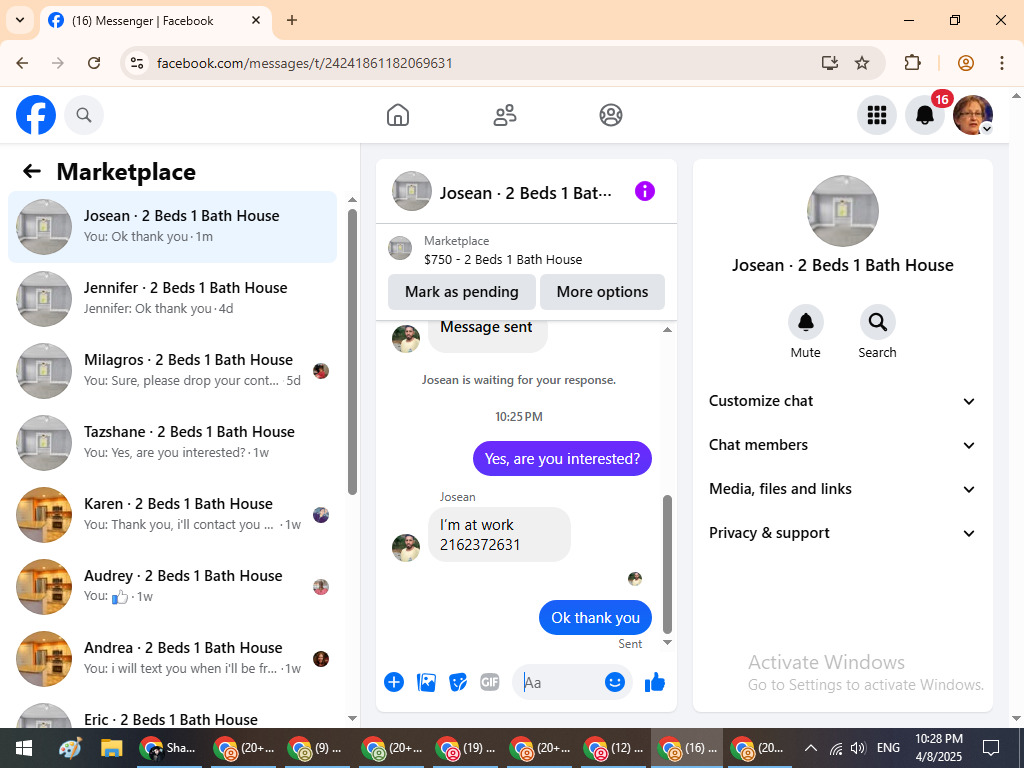This screenshot has width=1024, height=768.
Task: Close the Messenger browser tab
Action: pos(256,20)
